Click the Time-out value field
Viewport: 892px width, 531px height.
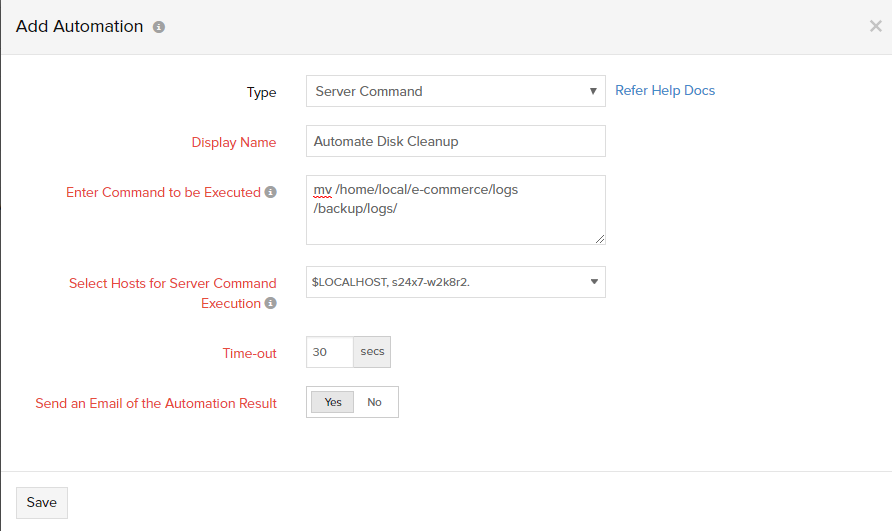click(x=330, y=352)
